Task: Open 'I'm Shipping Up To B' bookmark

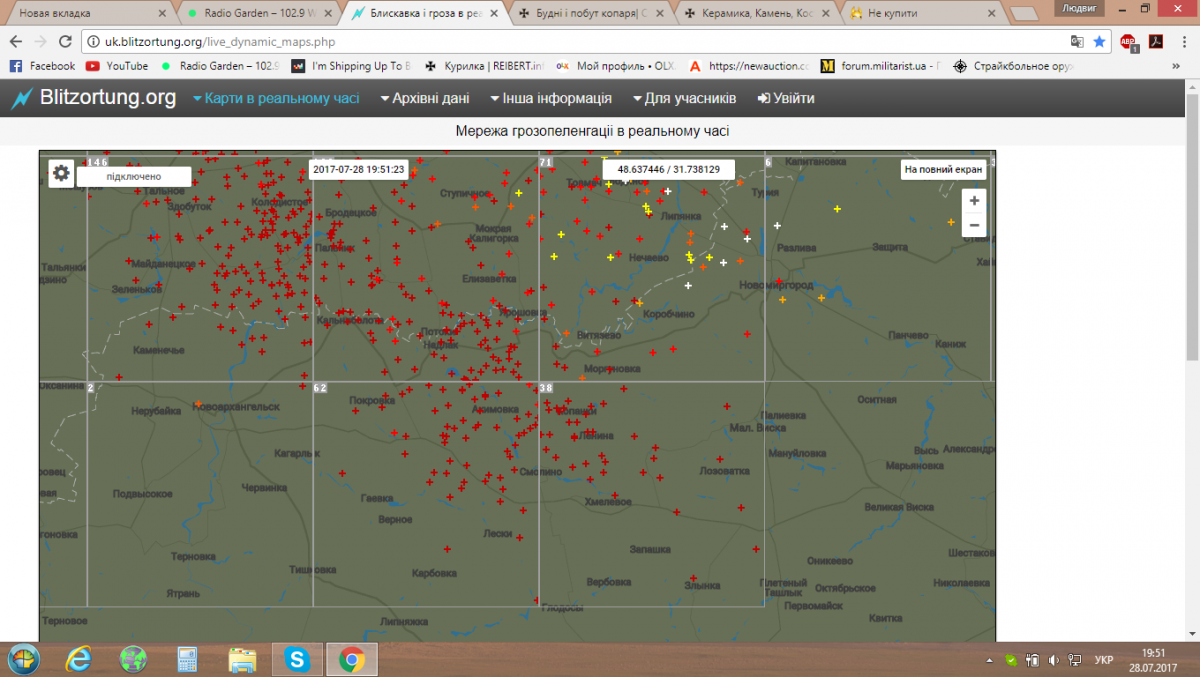Action: (350, 66)
